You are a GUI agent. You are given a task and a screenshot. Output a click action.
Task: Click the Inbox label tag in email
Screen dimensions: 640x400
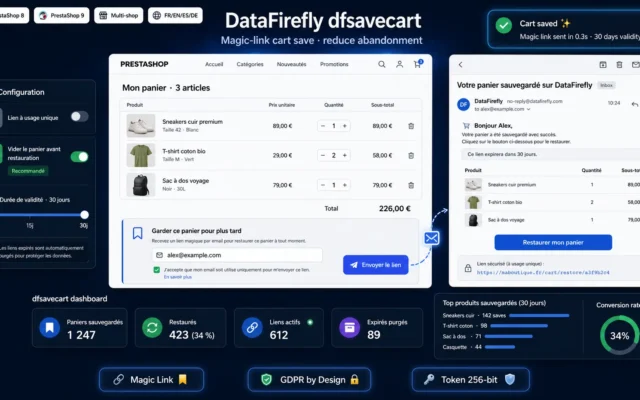(x=607, y=85)
